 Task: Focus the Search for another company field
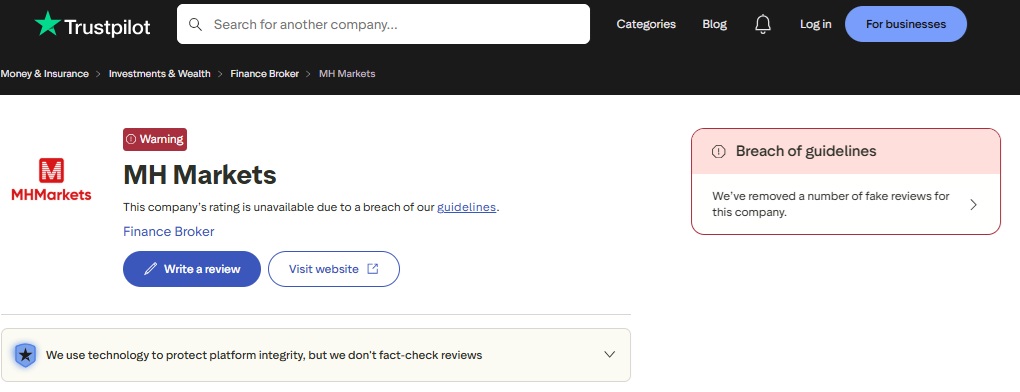(383, 25)
